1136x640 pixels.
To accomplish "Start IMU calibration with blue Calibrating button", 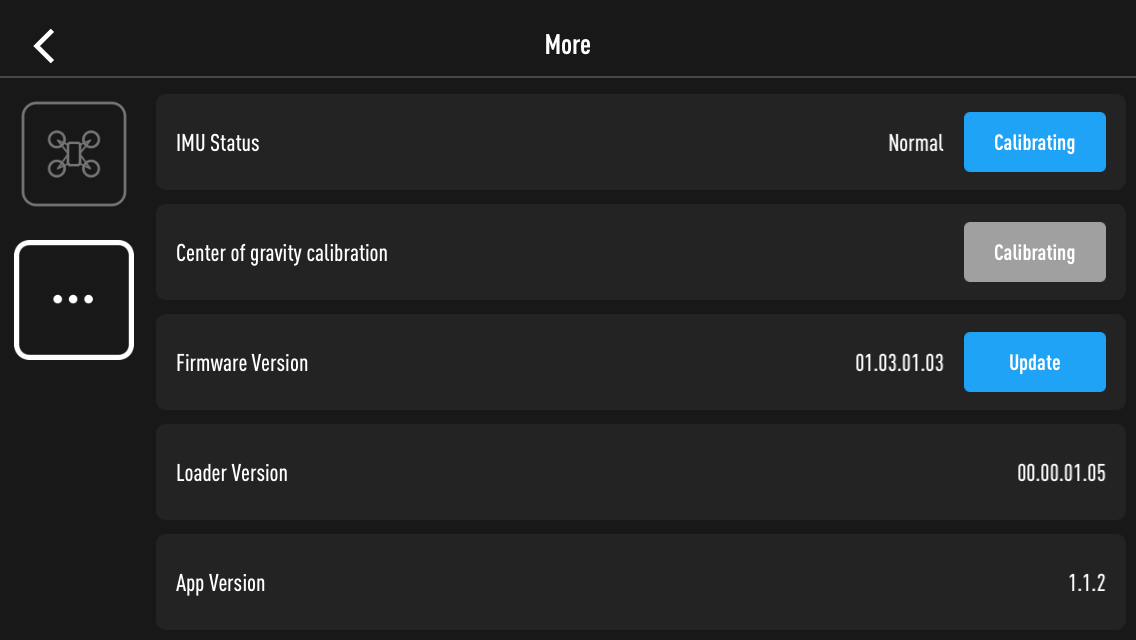I will point(1035,142).
